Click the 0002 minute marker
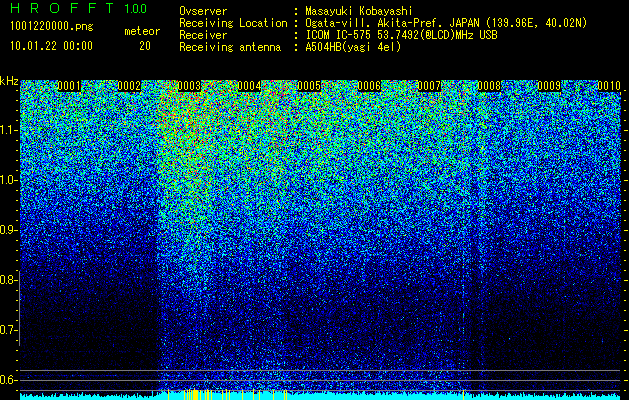This screenshot has height=400, width=629. (x=129, y=86)
